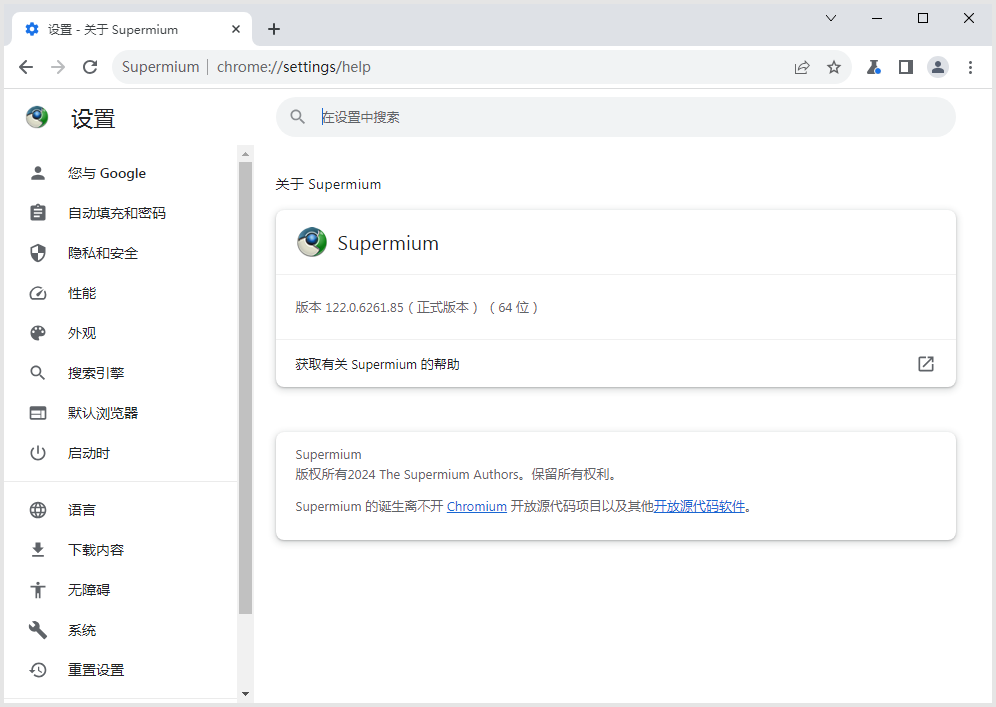Screen dimensions: 996x707
Task: Open 搜索引擎 settings section
Action: point(121,374)
